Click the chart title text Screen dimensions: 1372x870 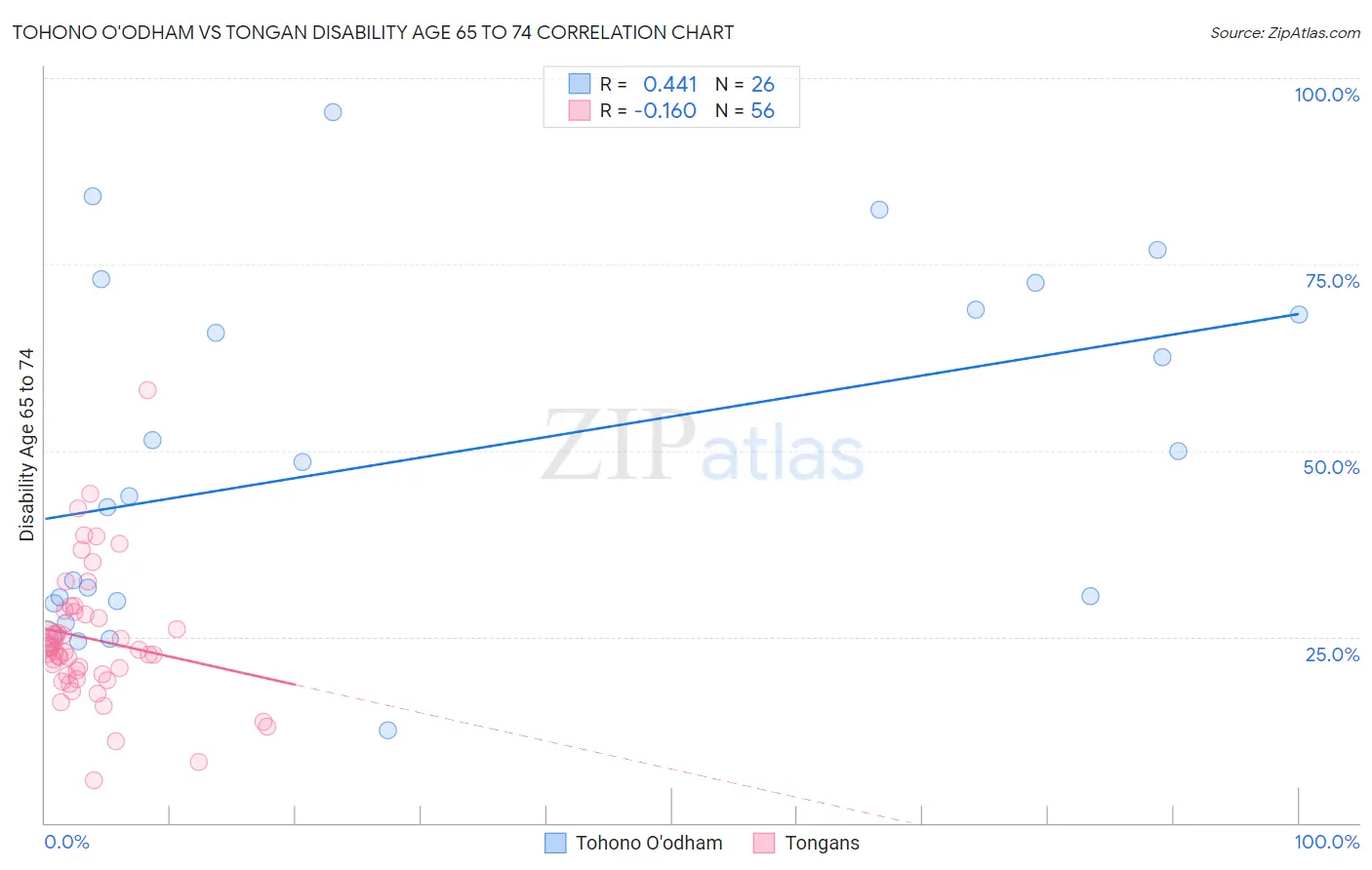(x=373, y=32)
